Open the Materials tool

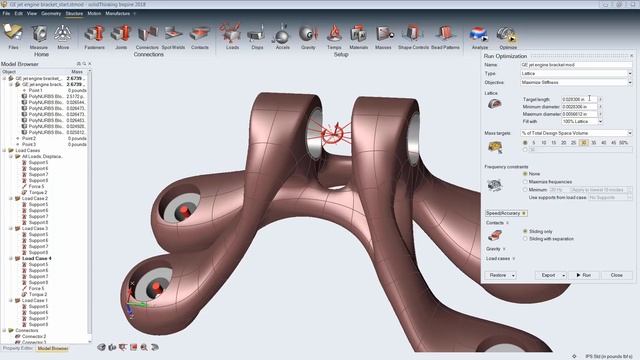(x=358, y=34)
